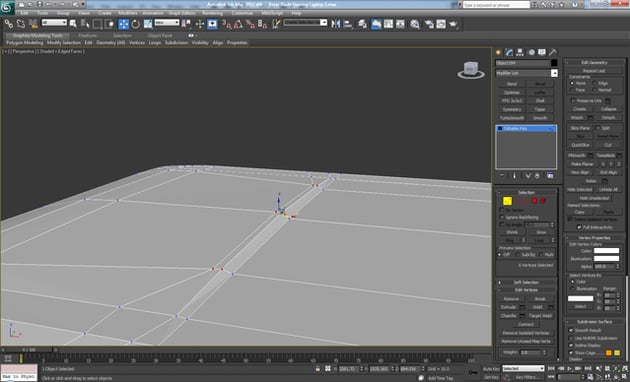This screenshot has height=382, width=630.
Task: Switch to the Motion command panel
Action: tap(531, 52)
